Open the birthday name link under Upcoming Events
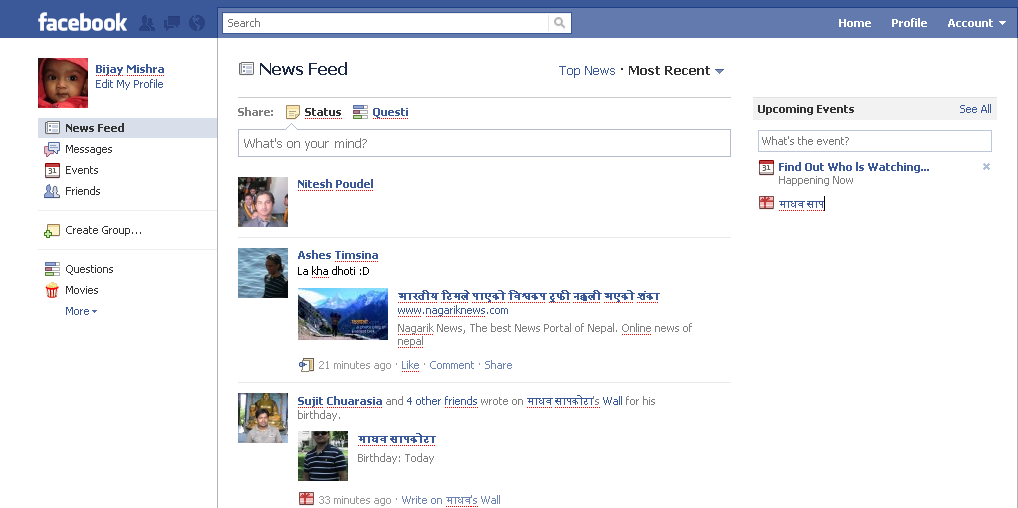The width and height of the screenshot is (1018, 508). [x=801, y=204]
